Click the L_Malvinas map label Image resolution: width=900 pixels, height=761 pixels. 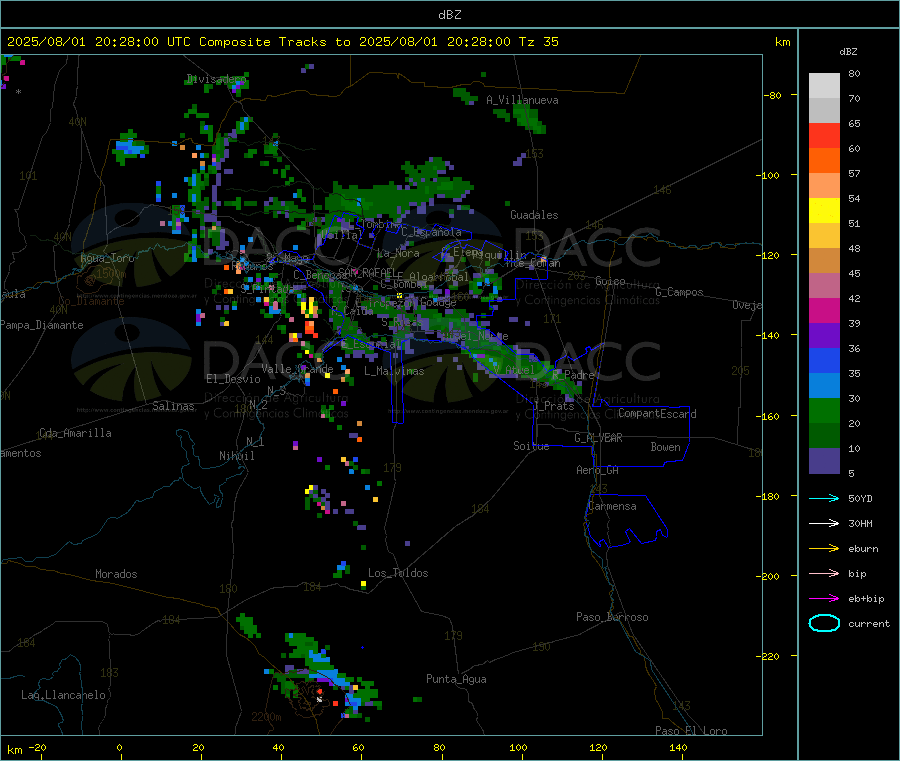394,371
